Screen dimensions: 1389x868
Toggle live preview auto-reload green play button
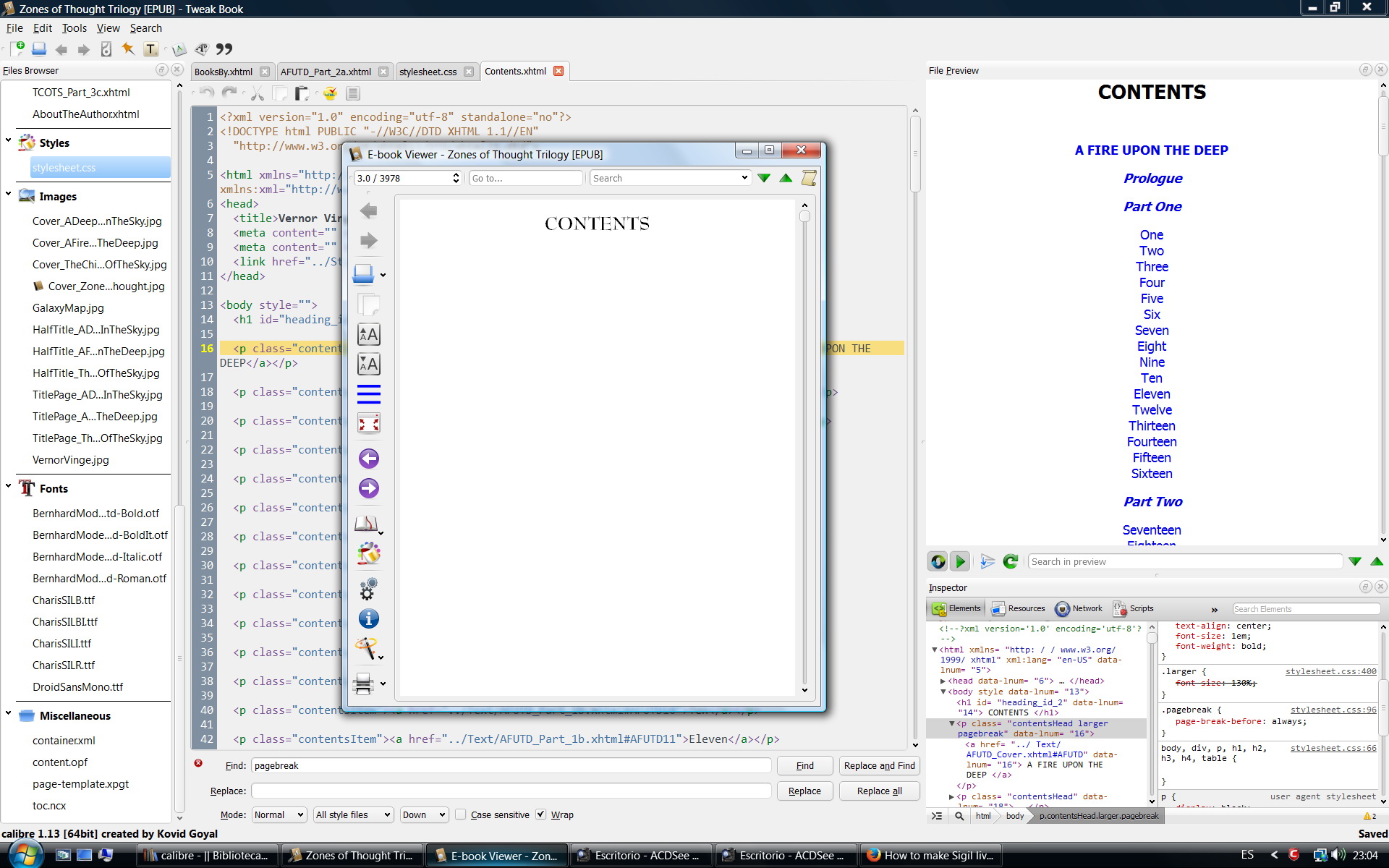tap(960, 561)
